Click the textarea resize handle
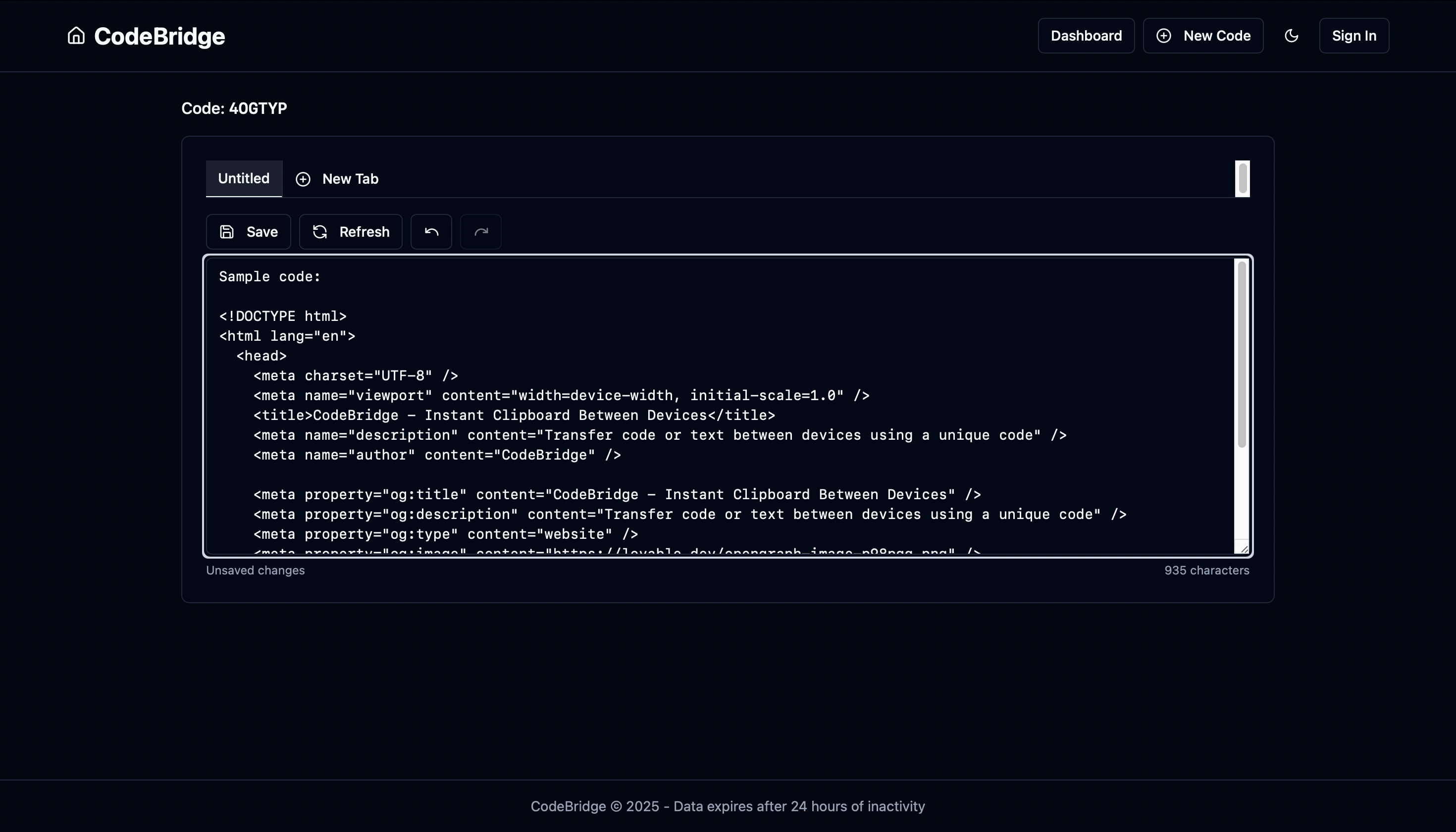The width and height of the screenshot is (1456, 832). (1244, 549)
